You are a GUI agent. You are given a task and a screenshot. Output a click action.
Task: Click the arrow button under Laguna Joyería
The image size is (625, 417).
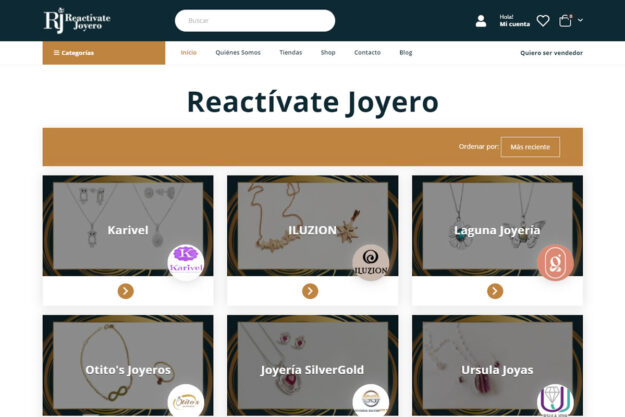[495, 291]
